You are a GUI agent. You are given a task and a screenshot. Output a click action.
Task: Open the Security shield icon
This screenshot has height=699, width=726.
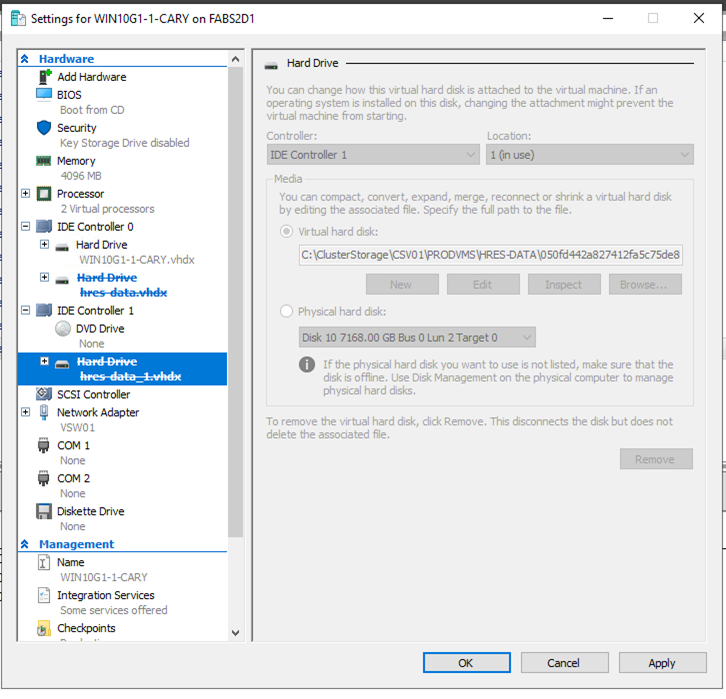(44, 128)
